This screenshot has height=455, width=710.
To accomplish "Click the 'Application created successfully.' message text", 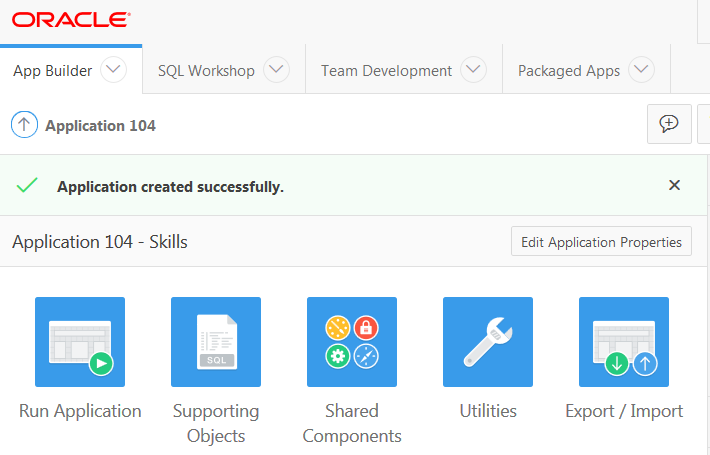I will coord(170,187).
